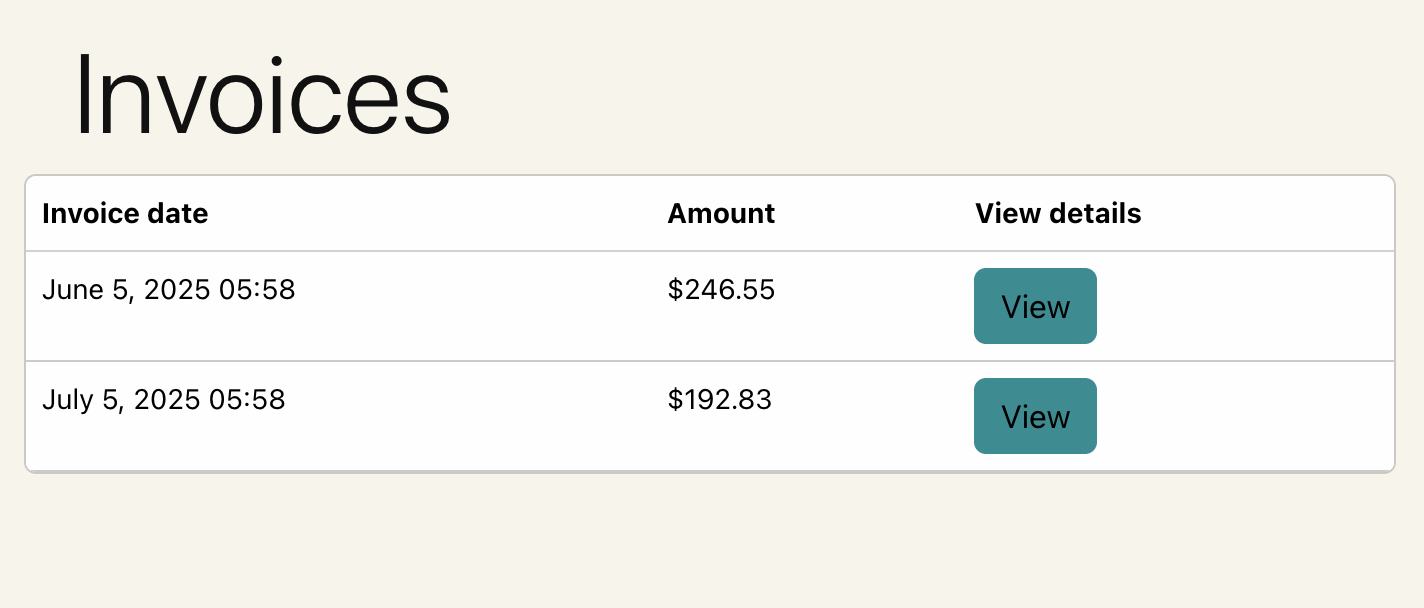Click the July invoice's date text
The image size is (1424, 608).
pyautogui.click(x=163, y=400)
